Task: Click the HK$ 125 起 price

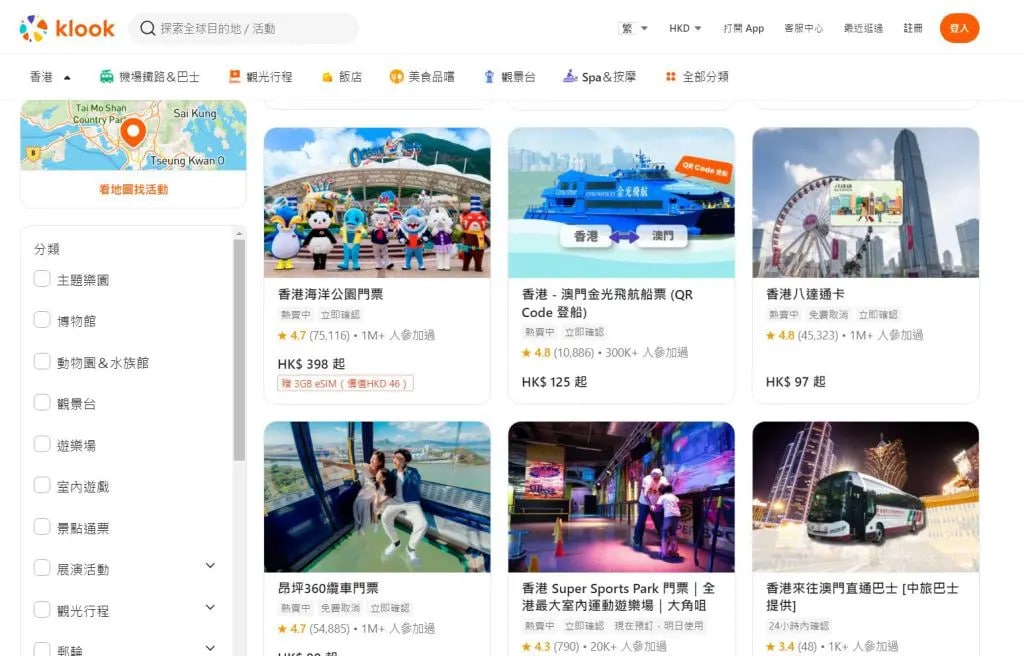Action: pos(554,382)
